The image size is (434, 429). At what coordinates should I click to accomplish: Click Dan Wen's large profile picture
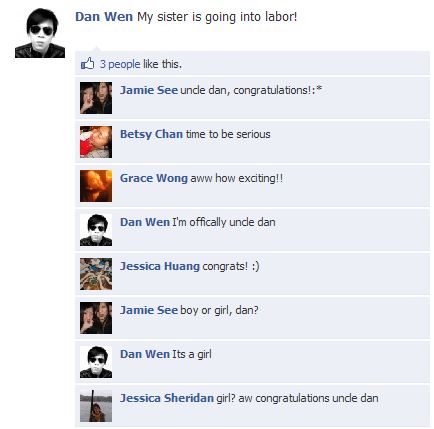pyautogui.click(x=40, y=33)
